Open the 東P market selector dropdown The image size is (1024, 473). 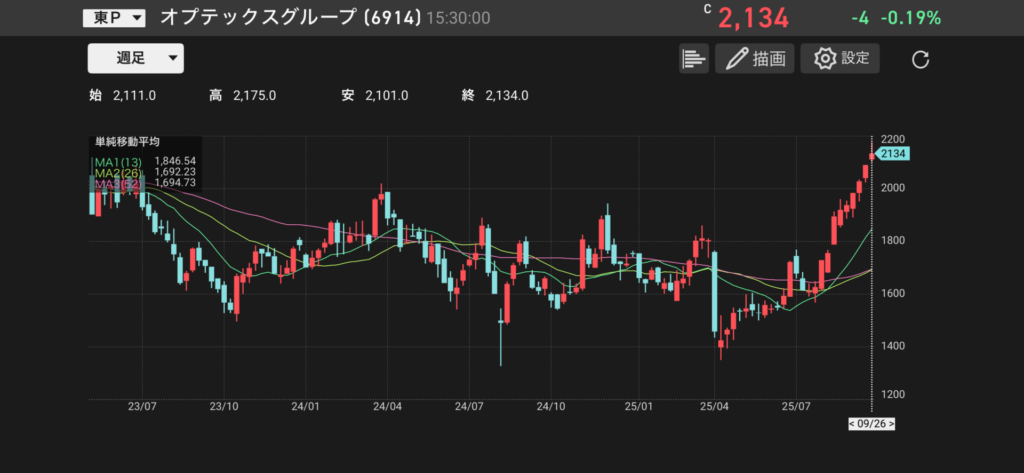coord(113,18)
